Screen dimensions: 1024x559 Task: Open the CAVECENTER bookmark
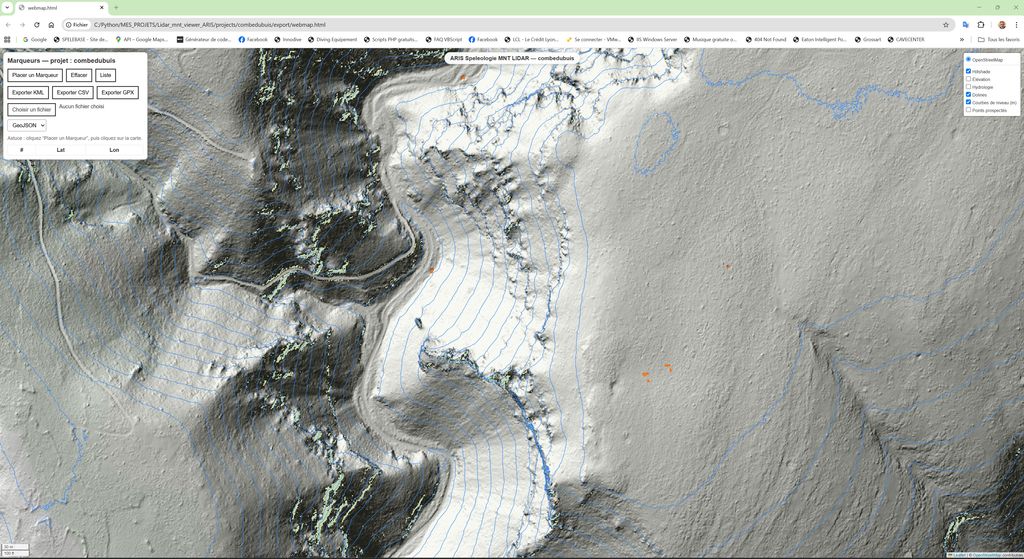(x=906, y=39)
